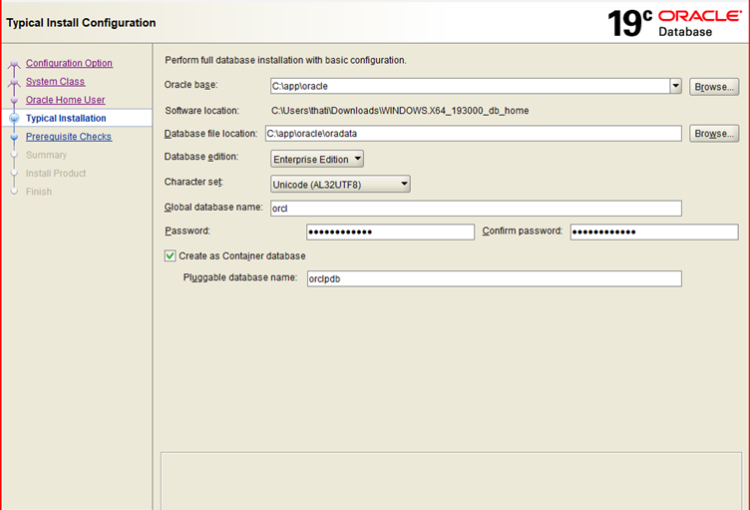Browse for Database file location
This screenshot has height=510, width=750.
[714, 133]
